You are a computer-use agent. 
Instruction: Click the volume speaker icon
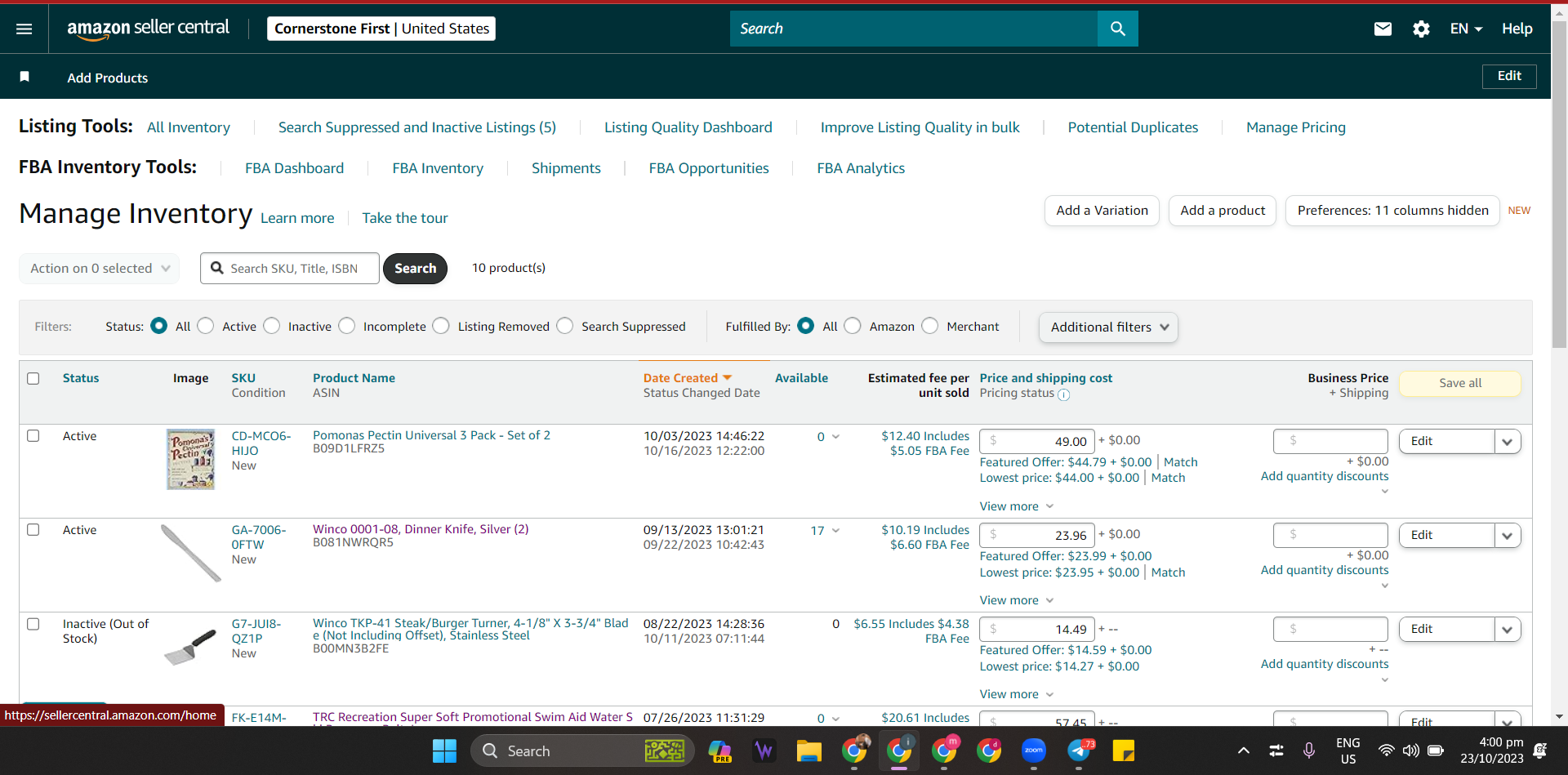pyautogui.click(x=1410, y=751)
